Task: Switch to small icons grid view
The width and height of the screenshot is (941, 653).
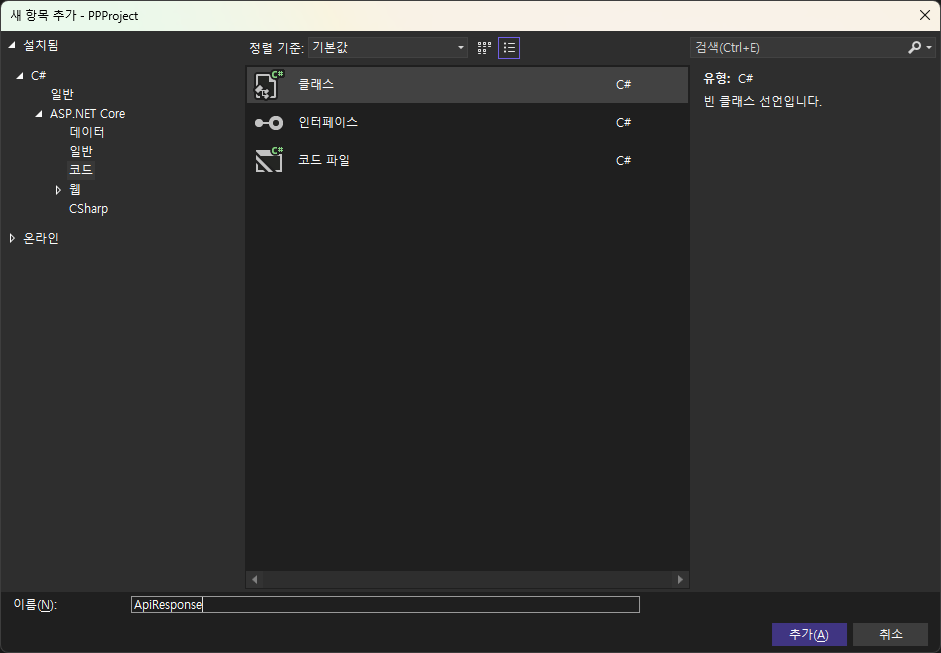Action: [x=484, y=48]
